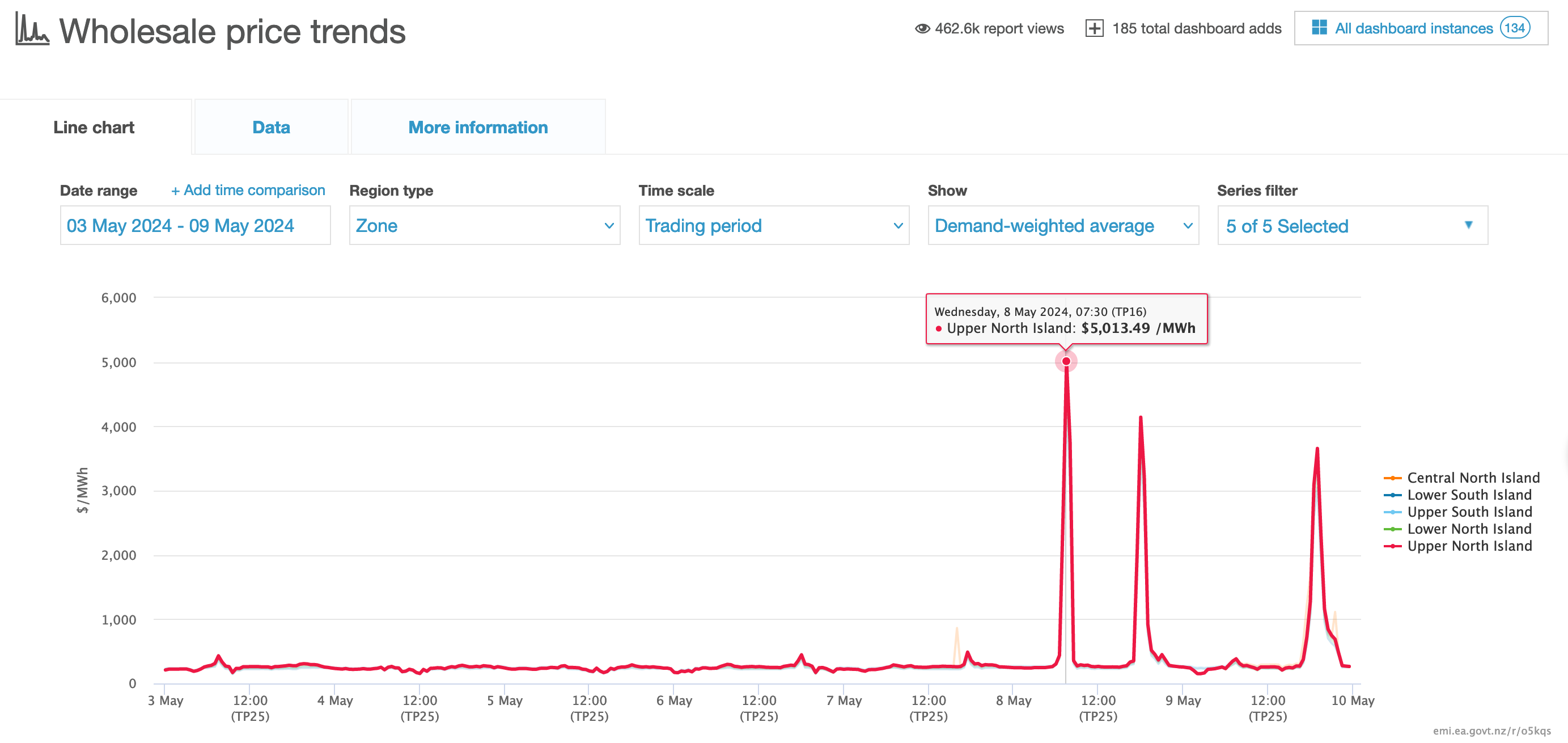Open the More information tab
Image resolution: width=1568 pixels, height=743 pixels.
pyautogui.click(x=478, y=127)
